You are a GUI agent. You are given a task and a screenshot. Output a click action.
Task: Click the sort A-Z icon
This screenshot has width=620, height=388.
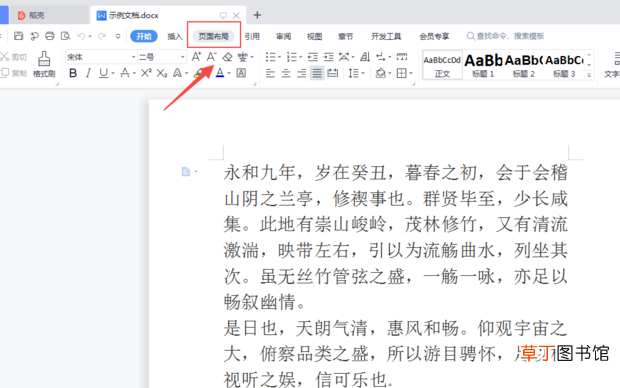tap(365, 57)
